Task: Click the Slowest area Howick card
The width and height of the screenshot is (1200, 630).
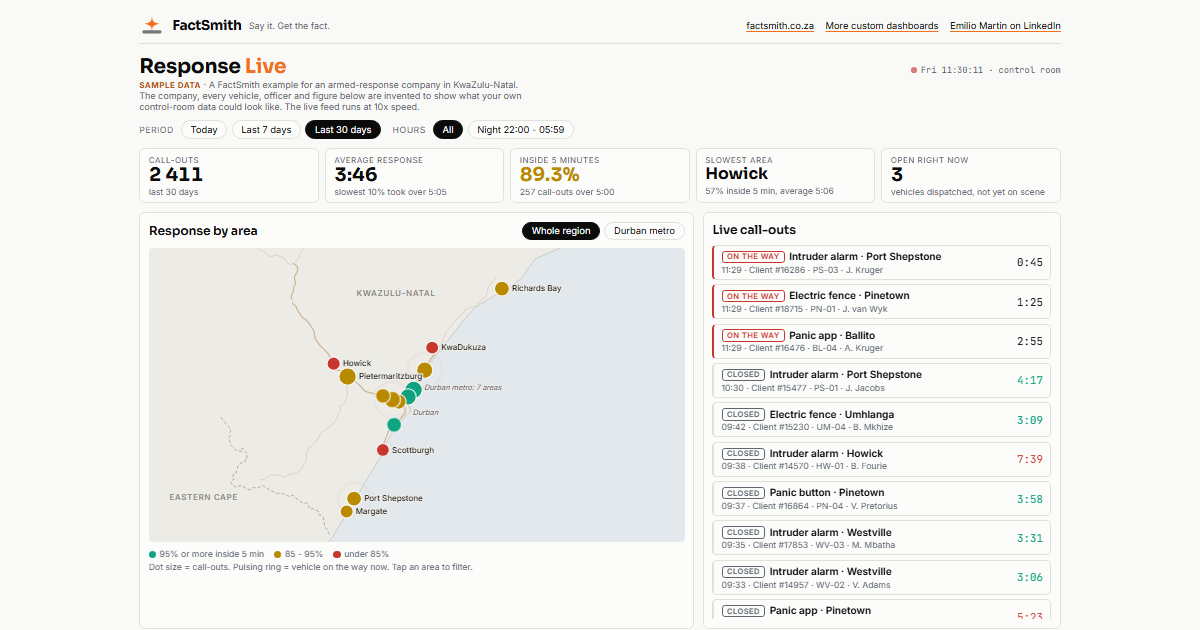Action: (785, 176)
